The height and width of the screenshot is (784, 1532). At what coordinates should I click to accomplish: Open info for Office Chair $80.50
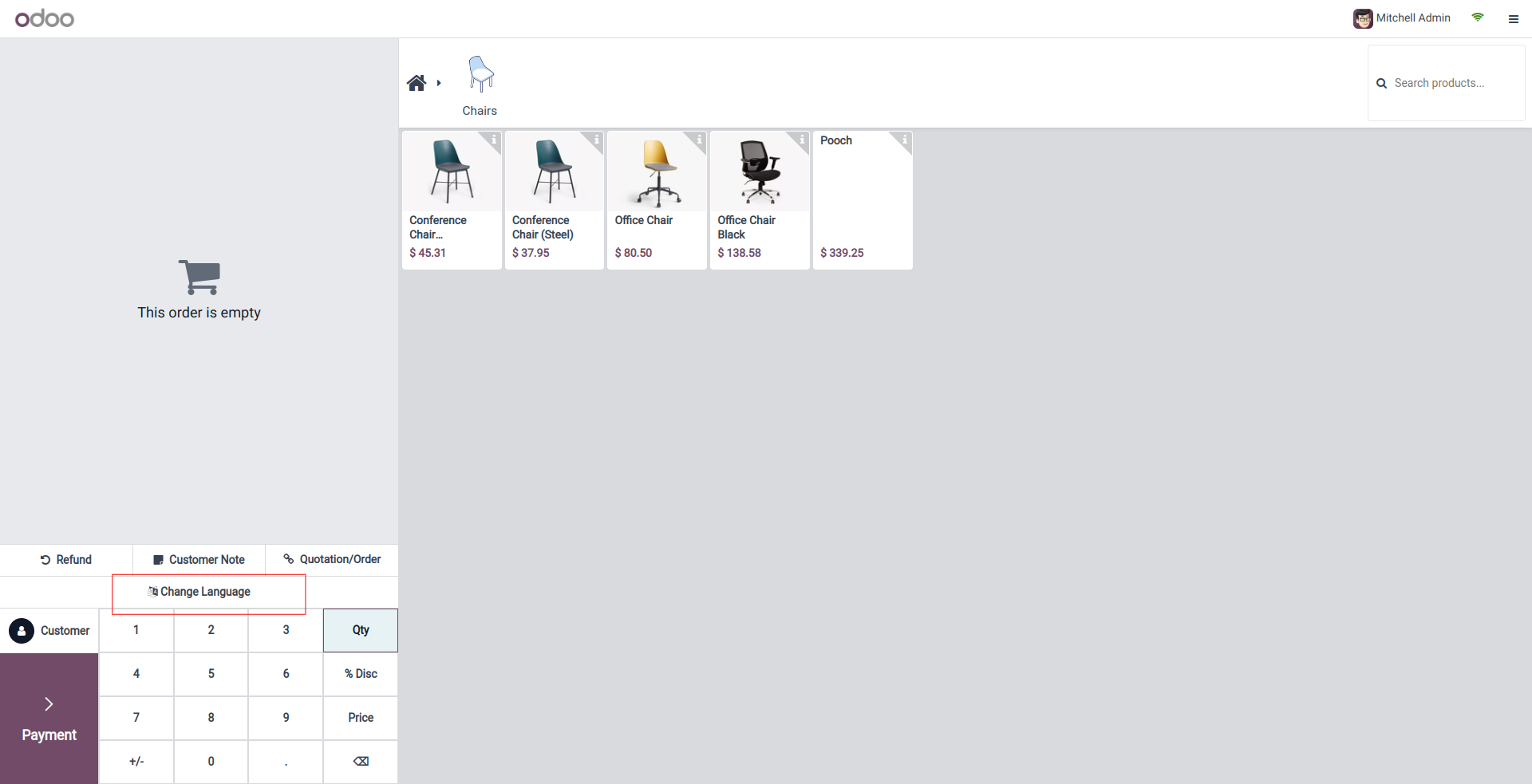(698, 140)
